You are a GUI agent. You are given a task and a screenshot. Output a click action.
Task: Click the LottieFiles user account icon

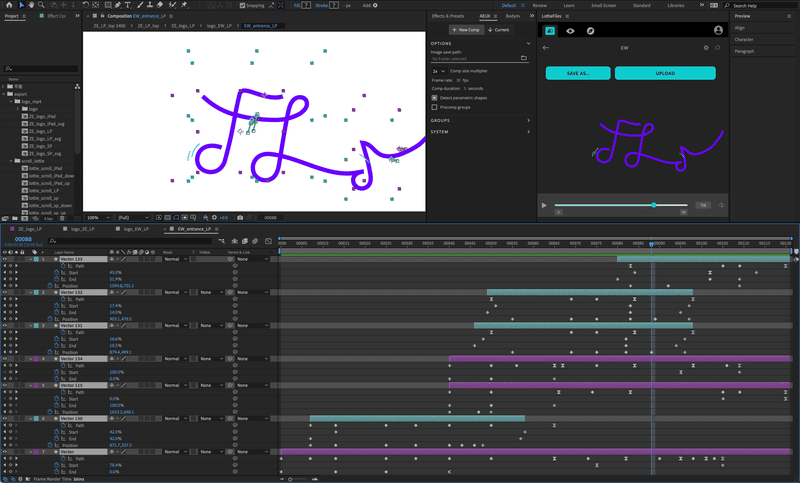[718, 30]
